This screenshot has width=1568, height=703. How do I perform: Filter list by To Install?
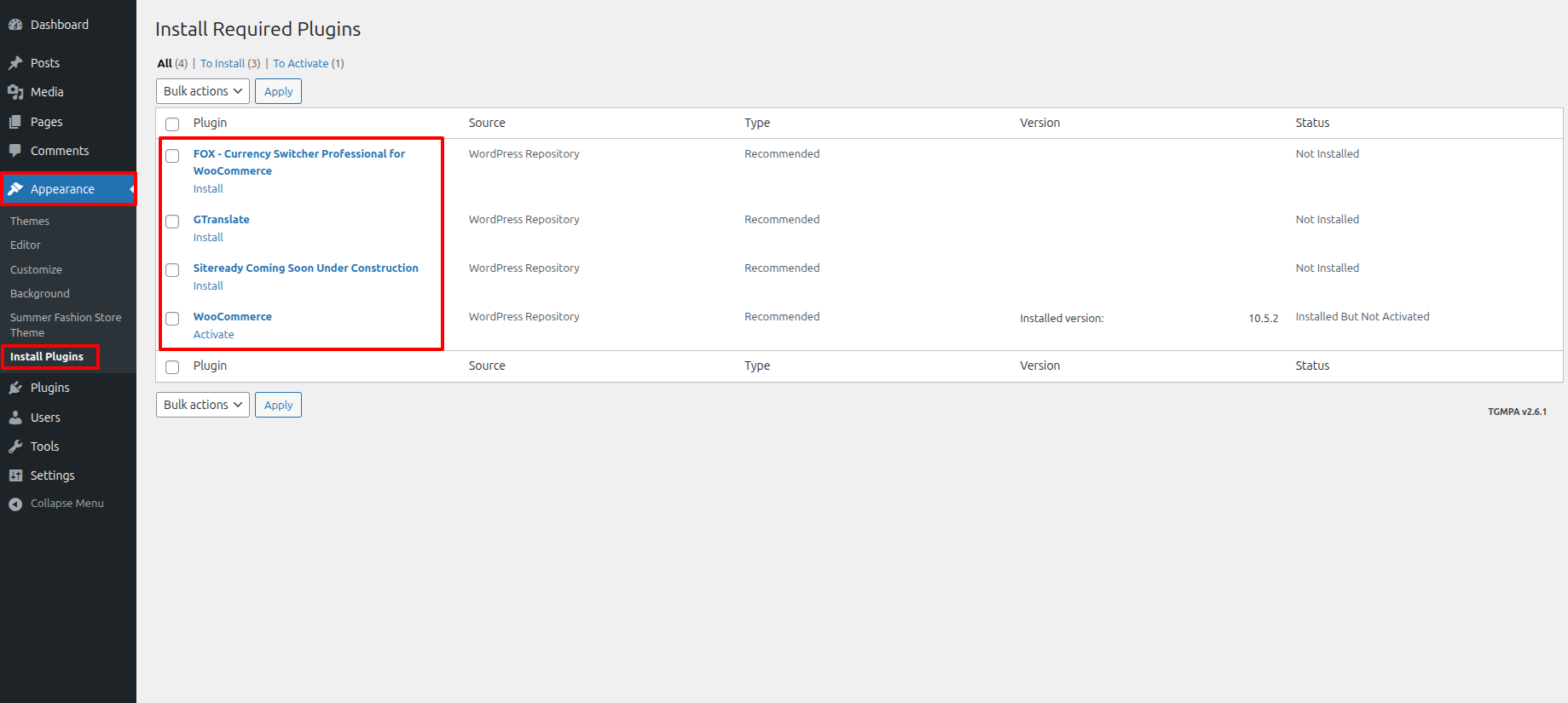point(223,63)
